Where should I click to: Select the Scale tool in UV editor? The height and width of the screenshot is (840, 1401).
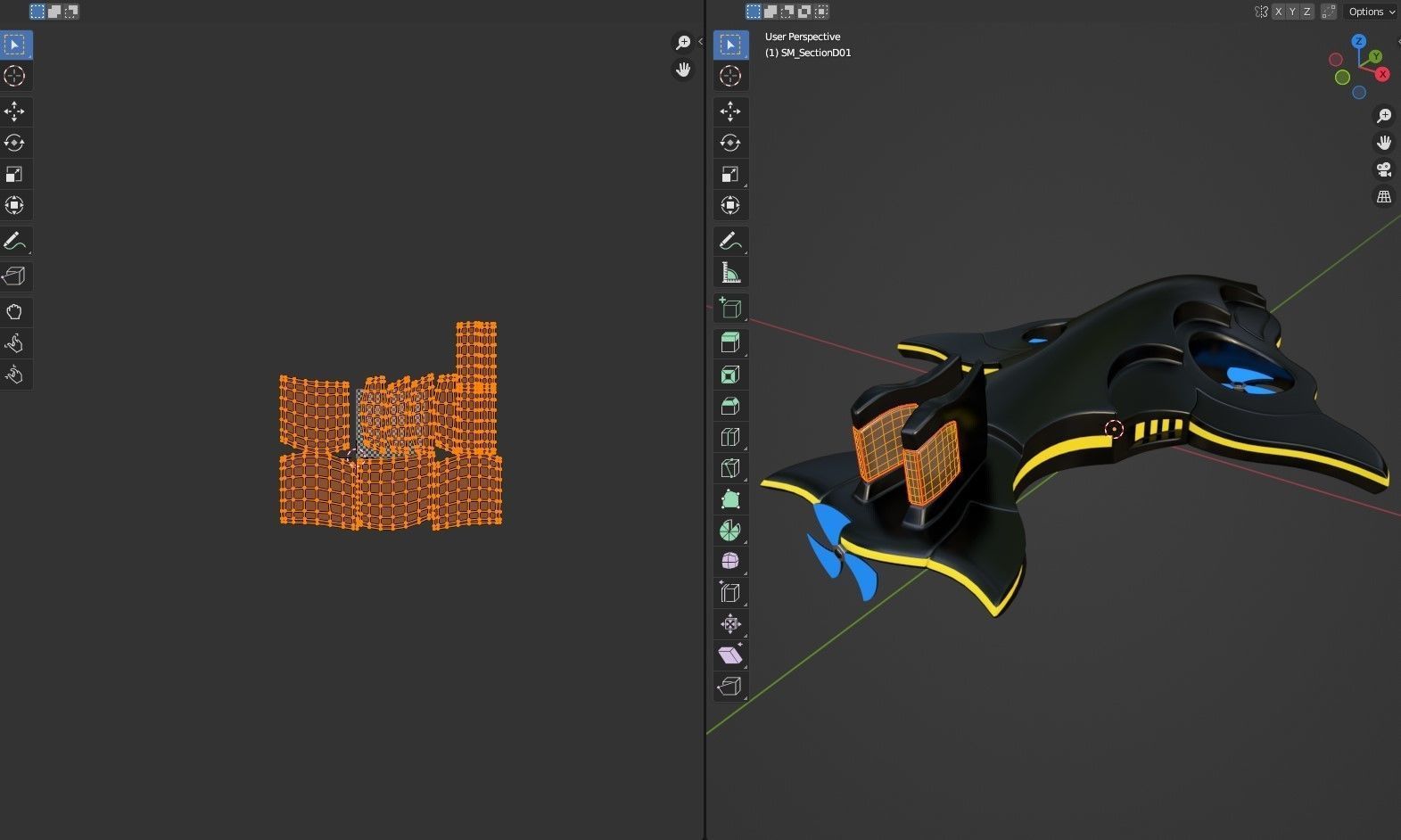(x=15, y=174)
